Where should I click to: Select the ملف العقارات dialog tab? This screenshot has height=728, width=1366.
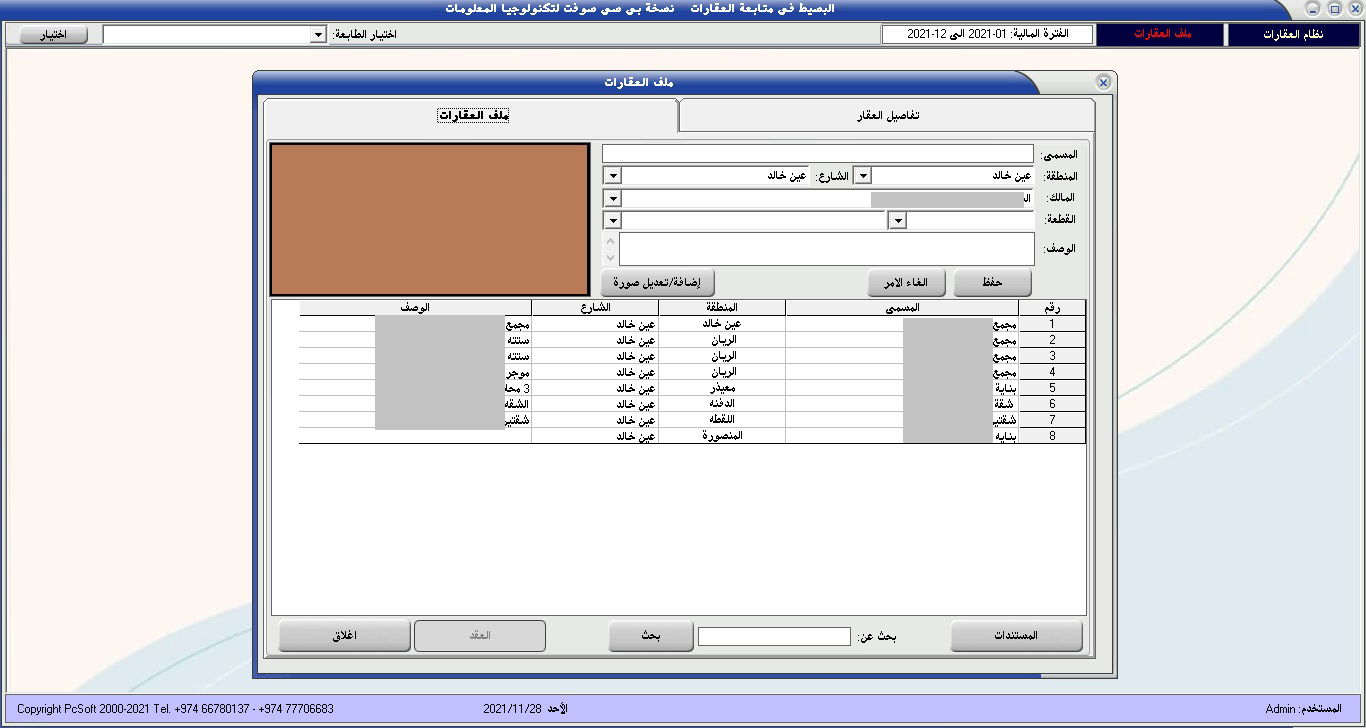[x=473, y=115]
